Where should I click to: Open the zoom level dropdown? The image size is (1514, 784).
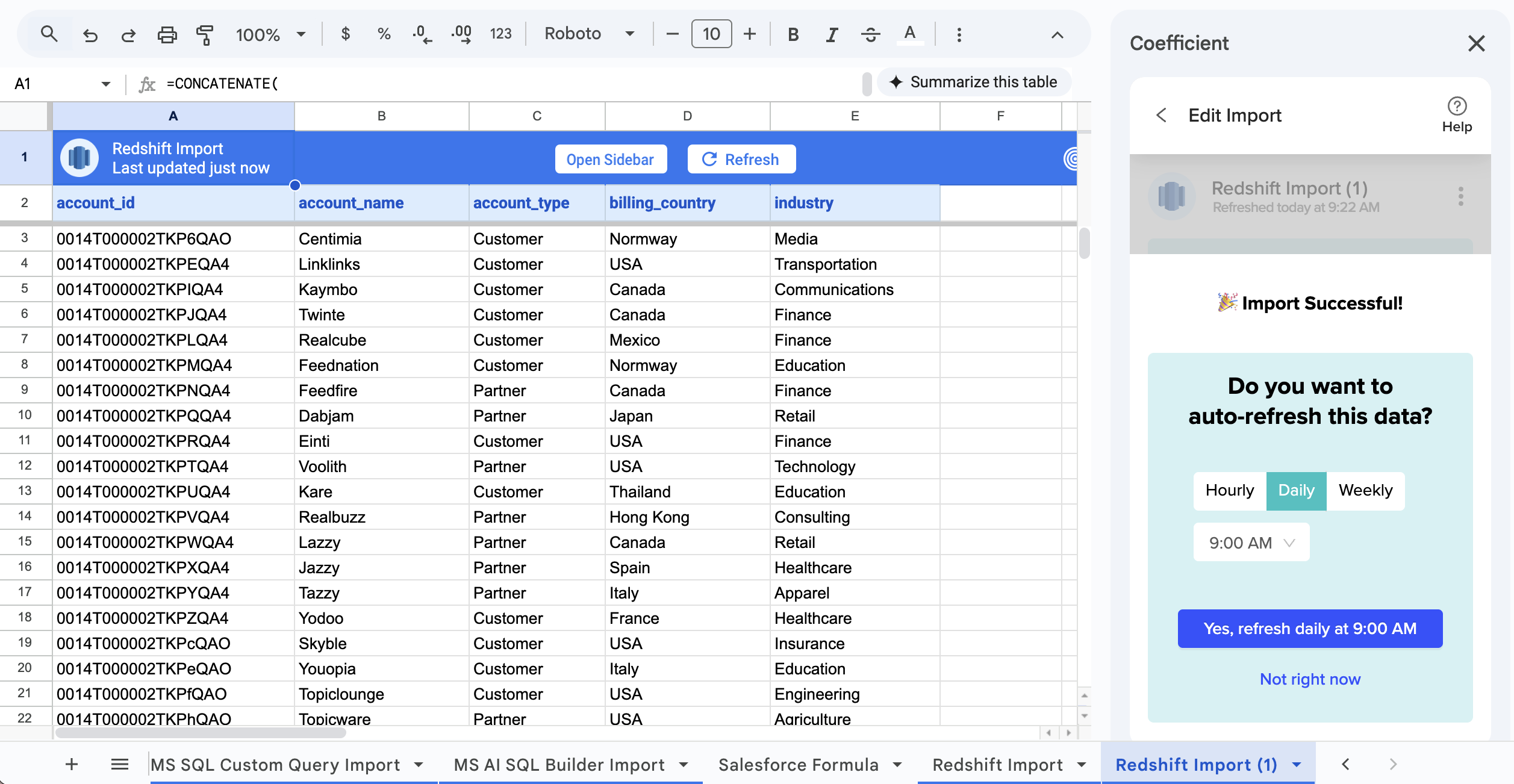(270, 34)
